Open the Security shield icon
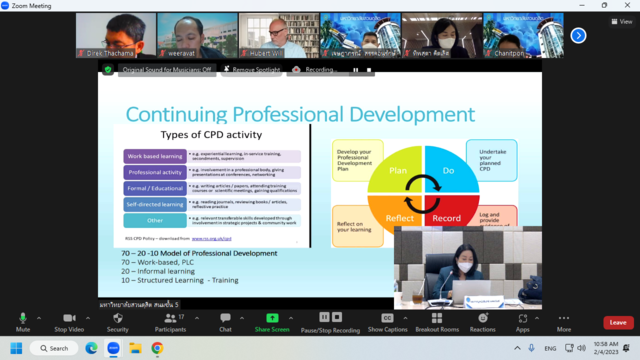Screen dimensions: 640x360 tap(118, 318)
